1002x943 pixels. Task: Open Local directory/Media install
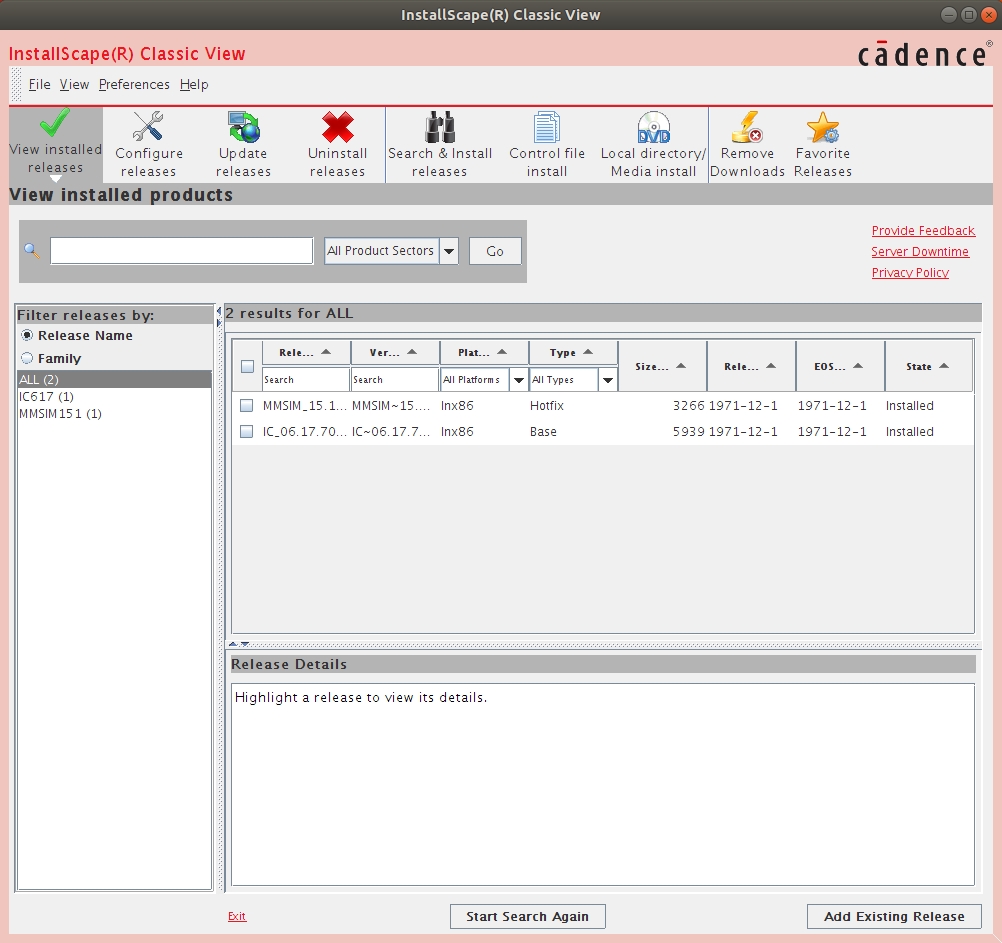point(653,144)
